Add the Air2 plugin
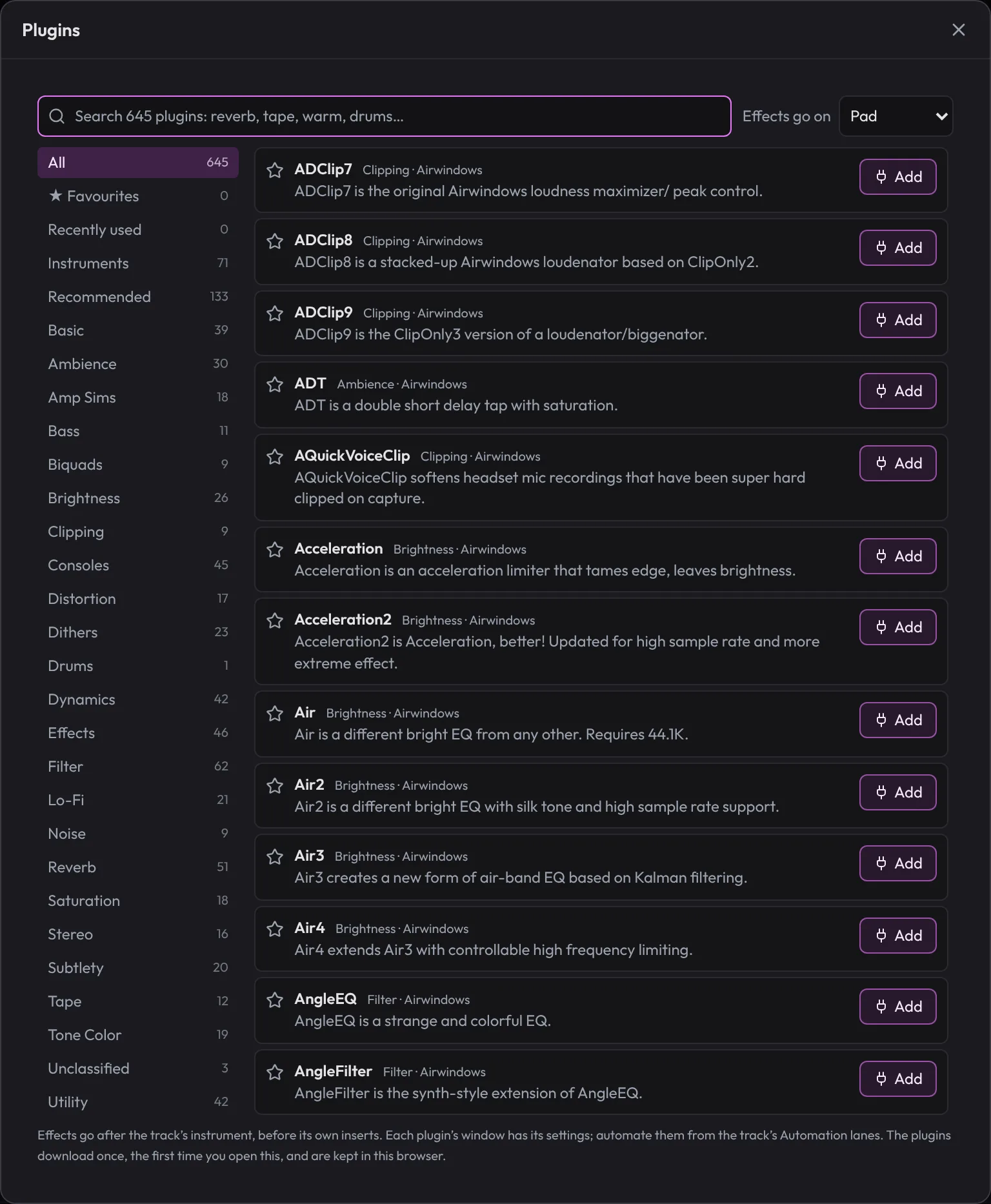 click(897, 792)
